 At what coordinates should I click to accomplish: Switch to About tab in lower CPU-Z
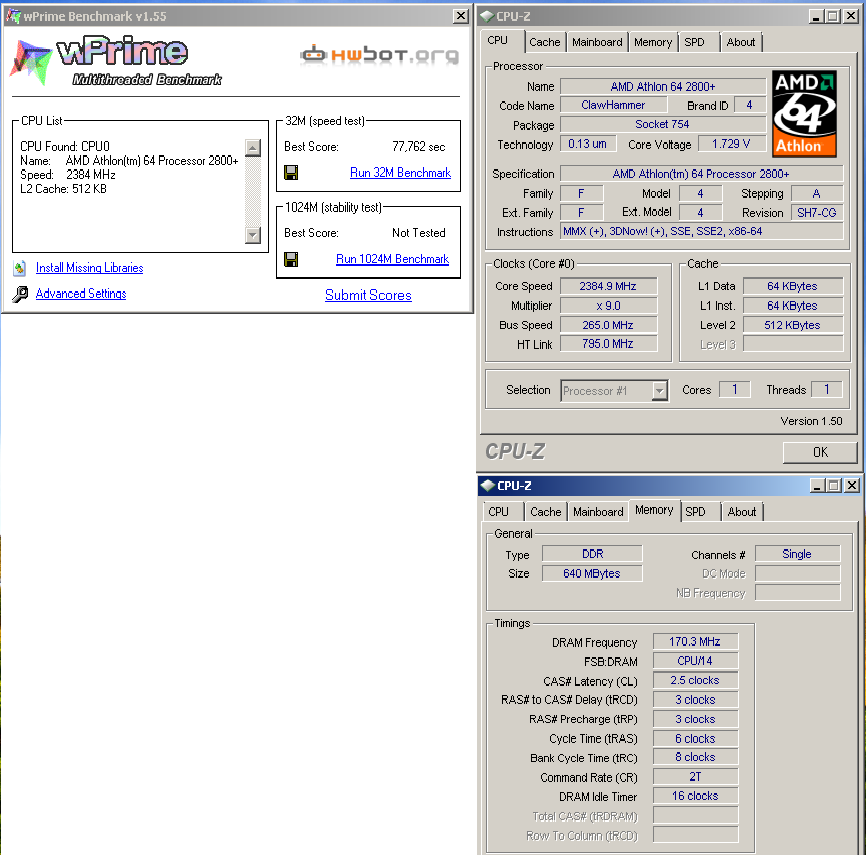(x=742, y=512)
